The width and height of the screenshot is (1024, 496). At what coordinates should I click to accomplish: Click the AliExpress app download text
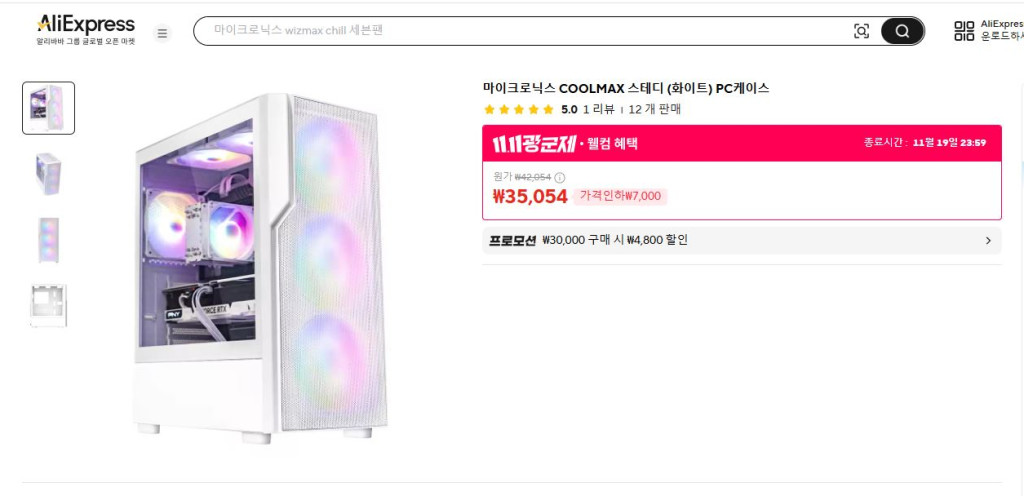pos(1001,30)
